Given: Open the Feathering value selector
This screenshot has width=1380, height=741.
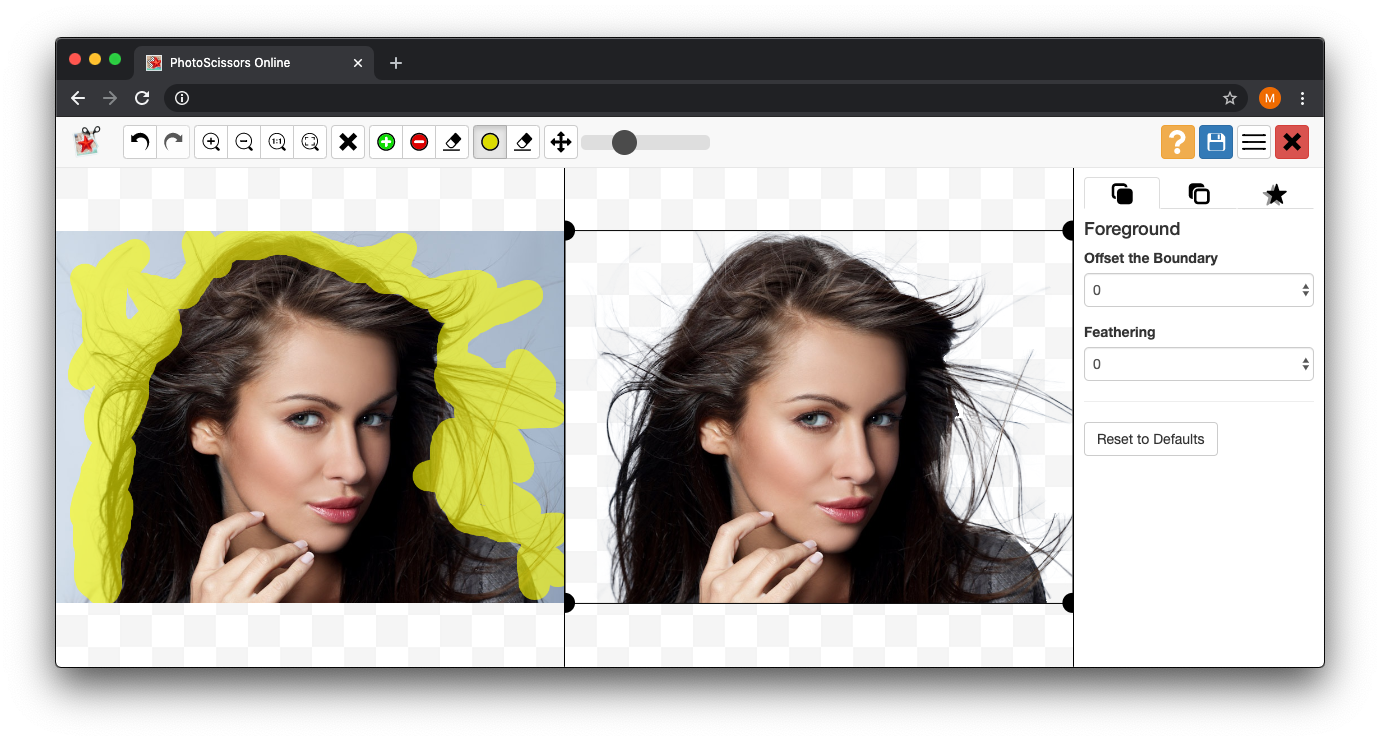Looking at the screenshot, I should [x=1198, y=364].
